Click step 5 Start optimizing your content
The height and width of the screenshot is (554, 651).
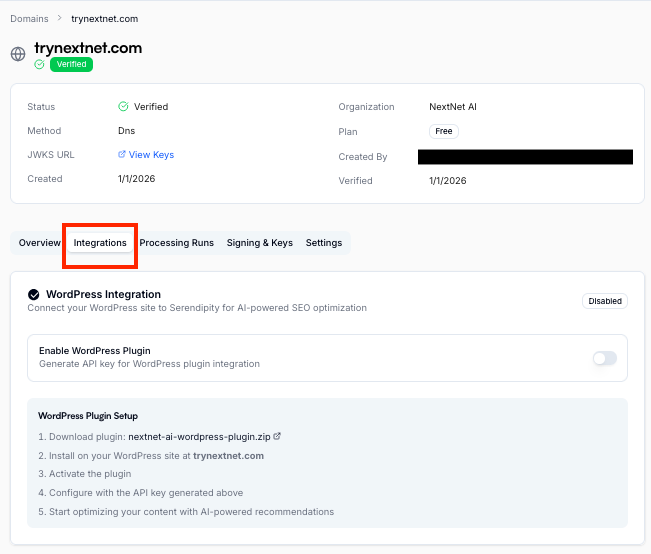coord(186,512)
